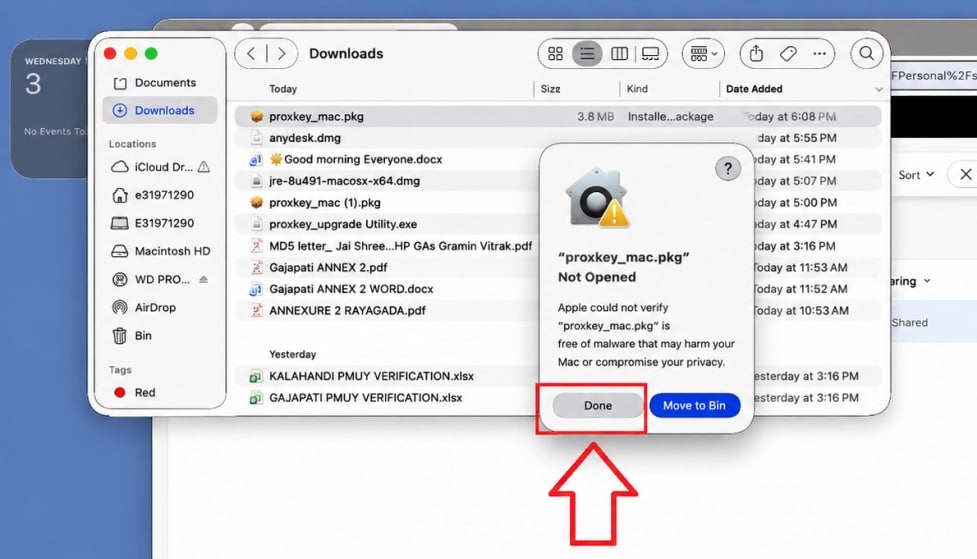Image resolution: width=977 pixels, height=559 pixels.
Task: Click the Kind column header
Action: coord(637,88)
